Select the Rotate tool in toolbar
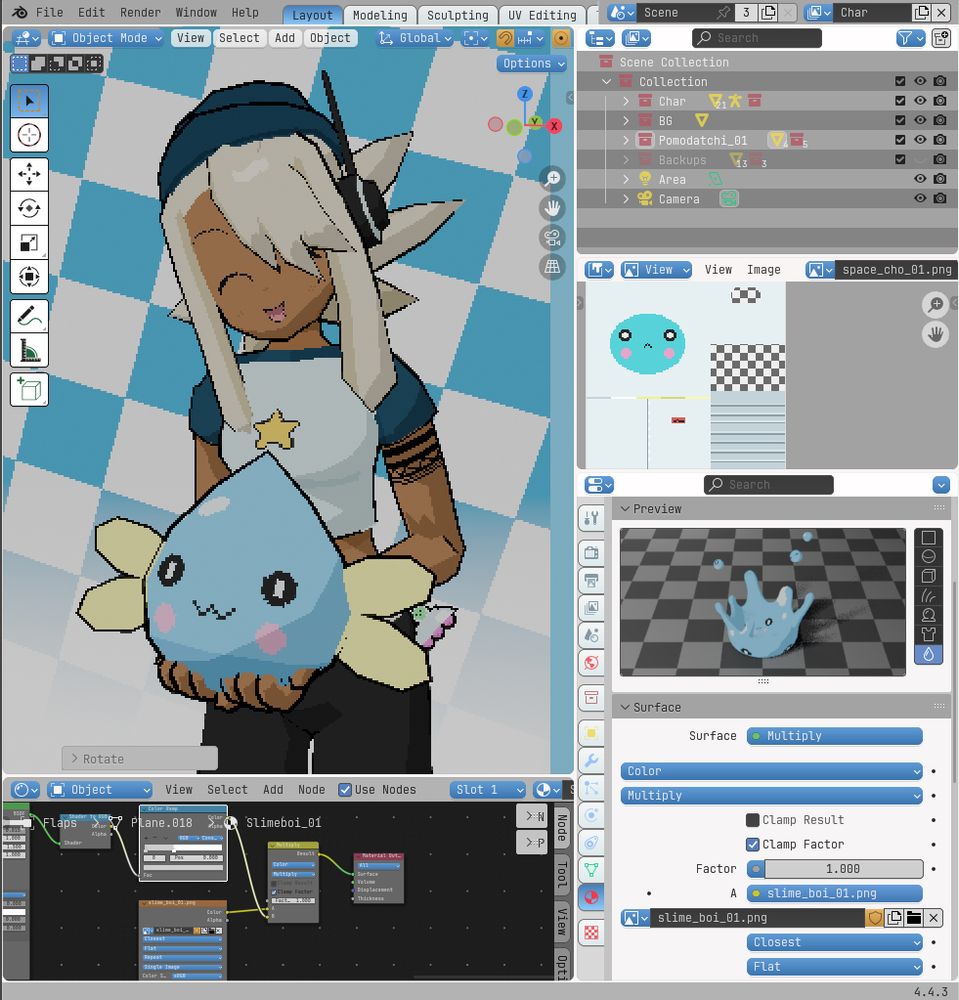Screen dimensions: 959x1000 29,209
